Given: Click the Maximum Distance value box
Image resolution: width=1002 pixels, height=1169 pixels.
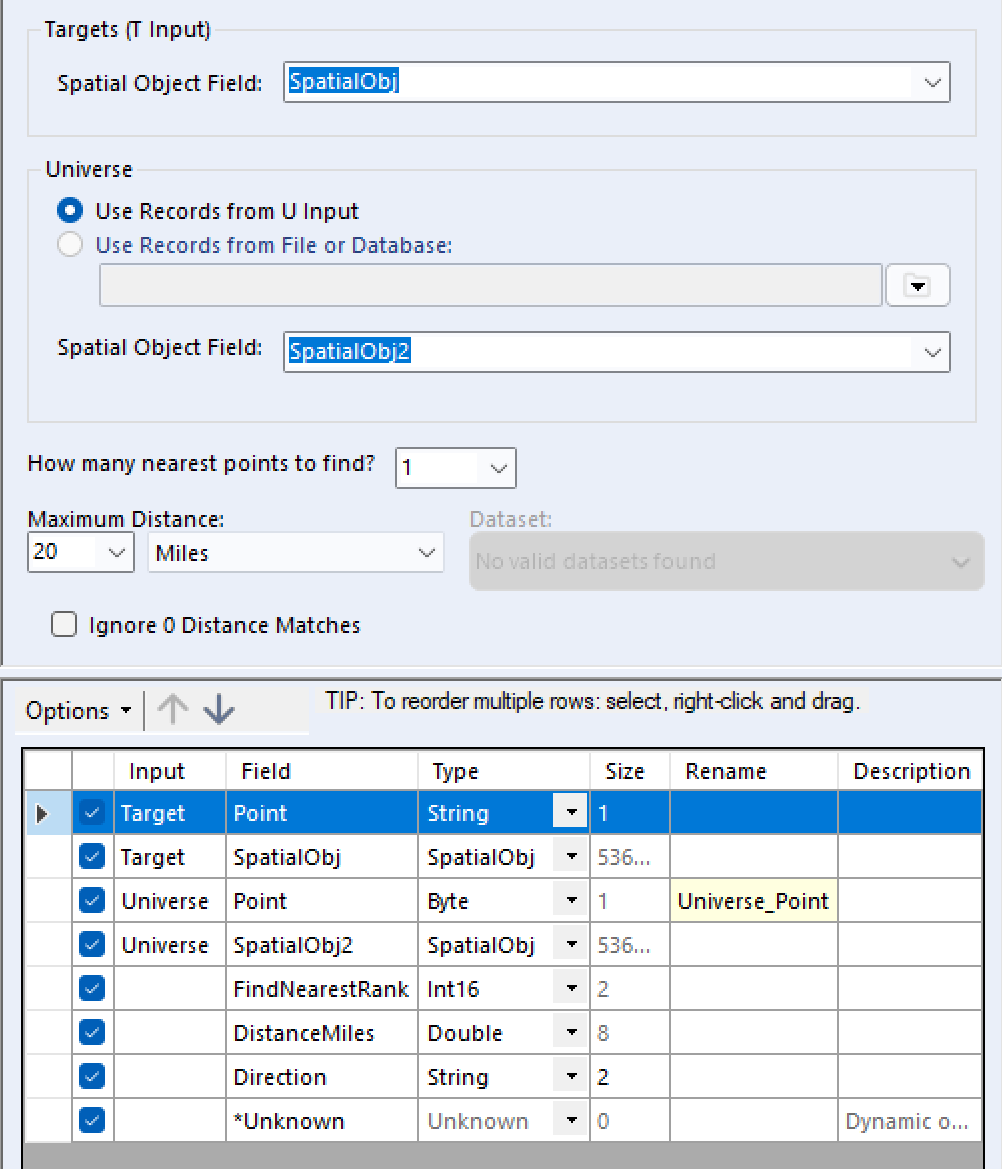Looking at the screenshot, I should 62,552.
